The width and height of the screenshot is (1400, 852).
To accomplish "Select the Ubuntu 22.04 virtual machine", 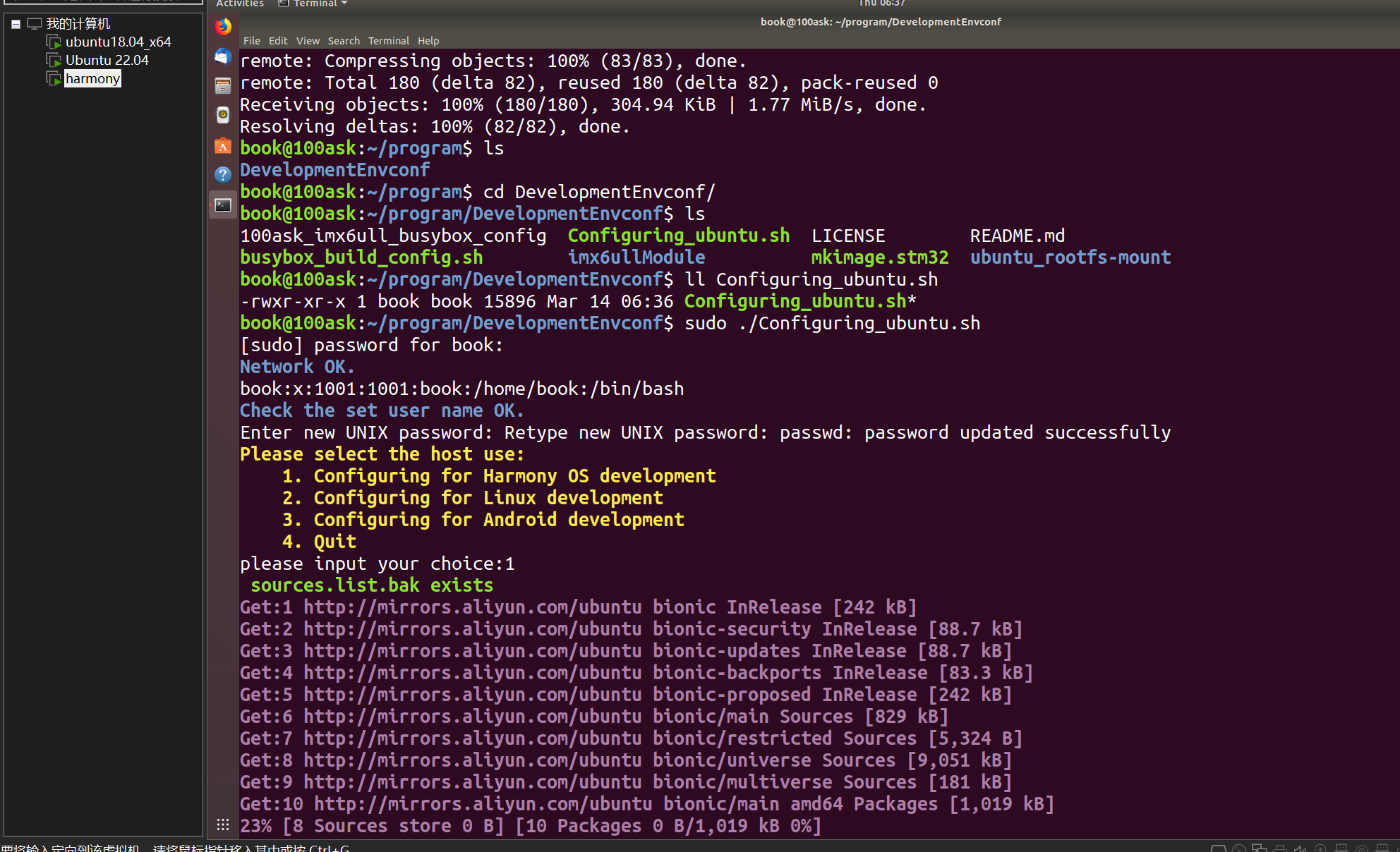I will click(107, 60).
